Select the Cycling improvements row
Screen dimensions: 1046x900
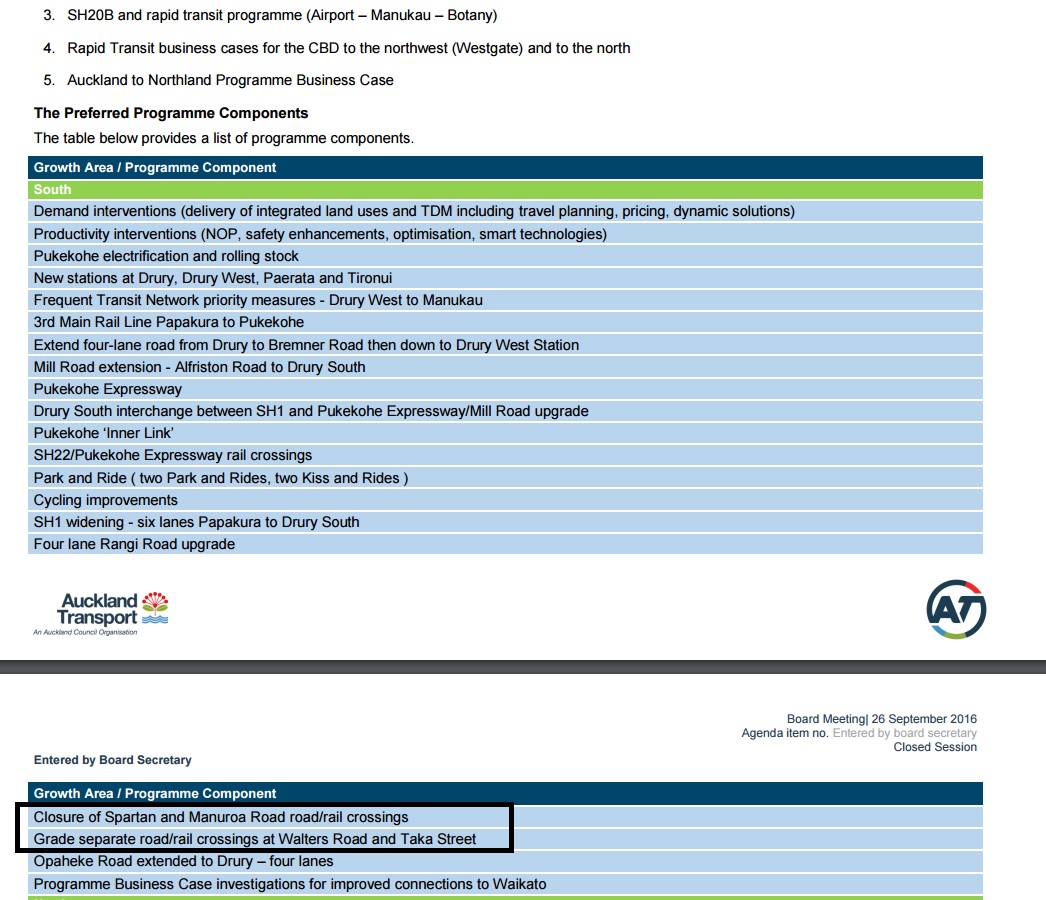(106, 500)
